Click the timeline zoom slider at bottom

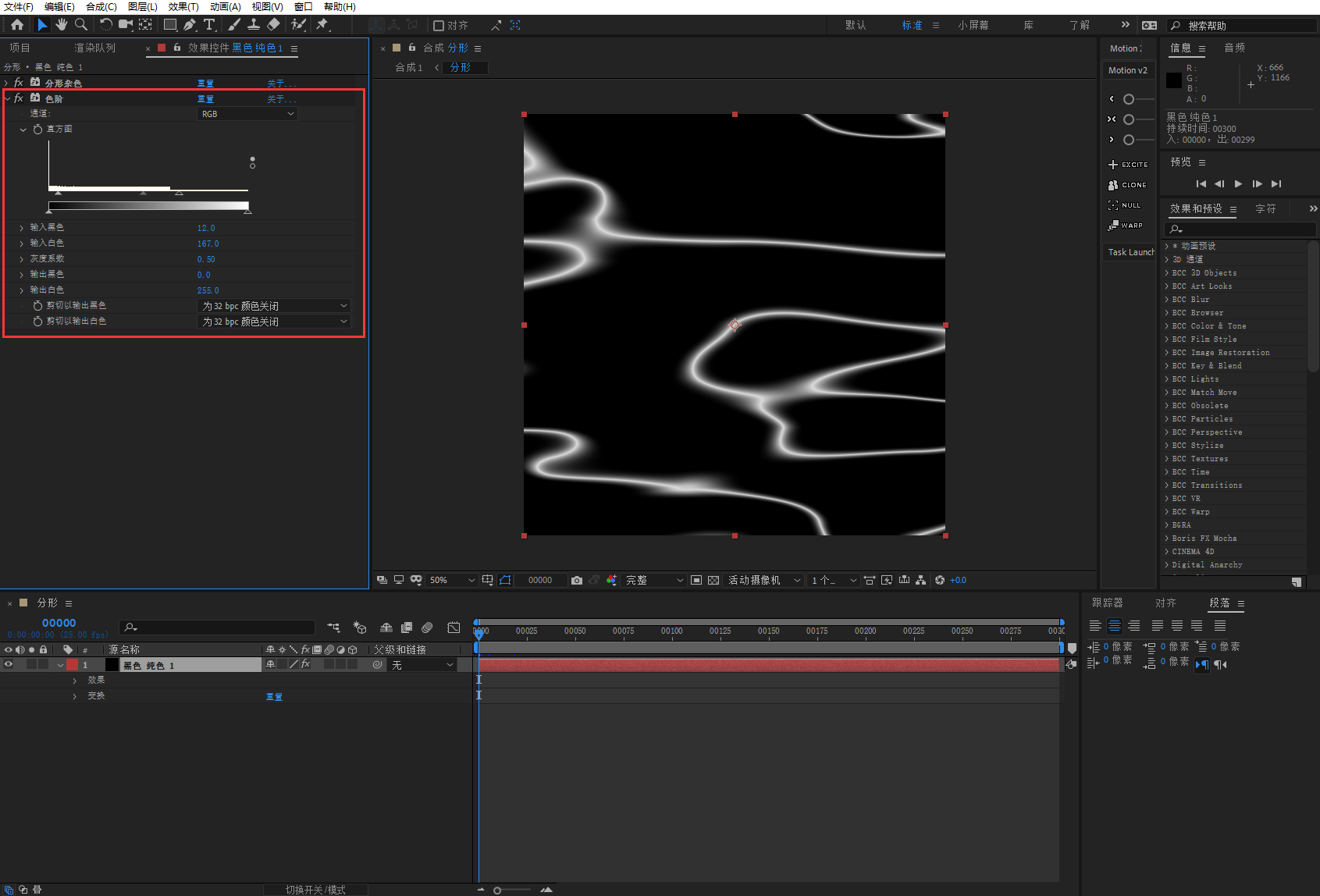pos(511,890)
